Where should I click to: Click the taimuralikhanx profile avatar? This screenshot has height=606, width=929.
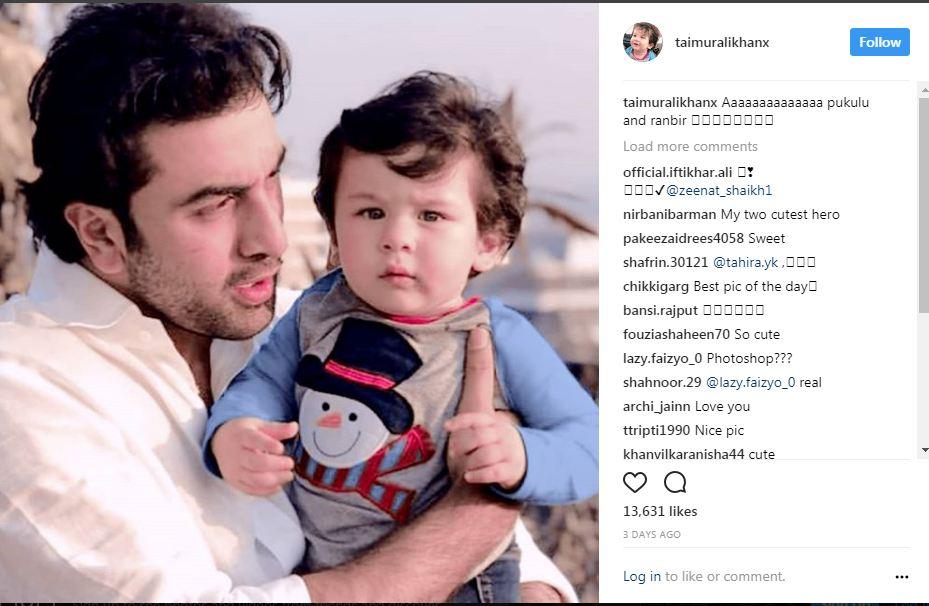click(642, 42)
